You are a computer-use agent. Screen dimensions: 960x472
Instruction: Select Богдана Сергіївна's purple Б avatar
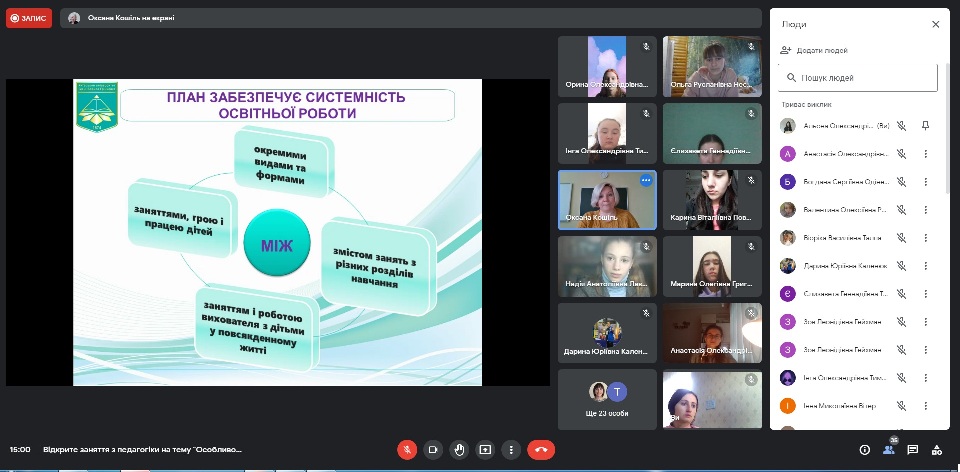787,181
